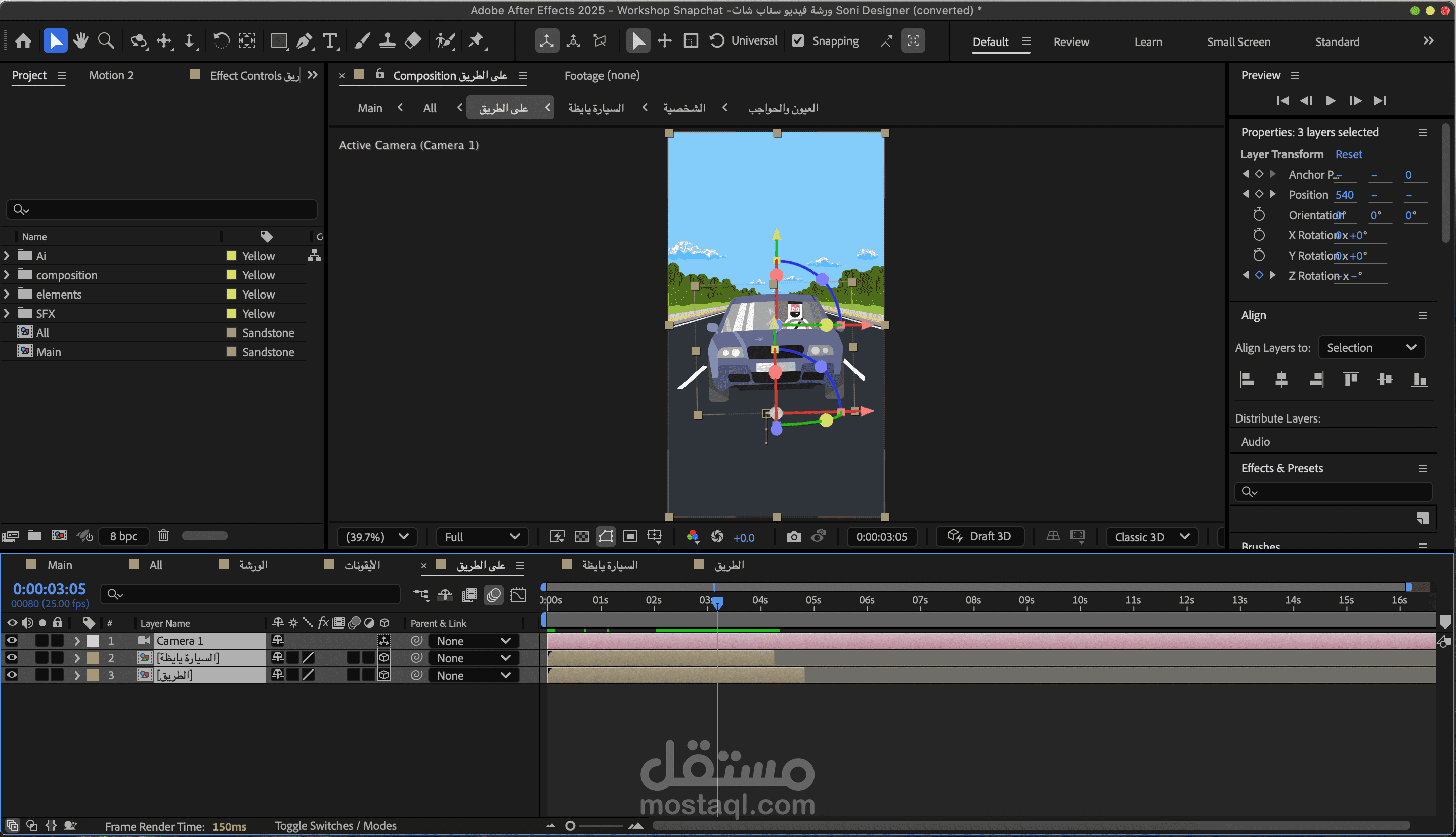The image size is (1456, 837).
Task: Select the Zoom magnifier tool
Action: click(x=106, y=41)
